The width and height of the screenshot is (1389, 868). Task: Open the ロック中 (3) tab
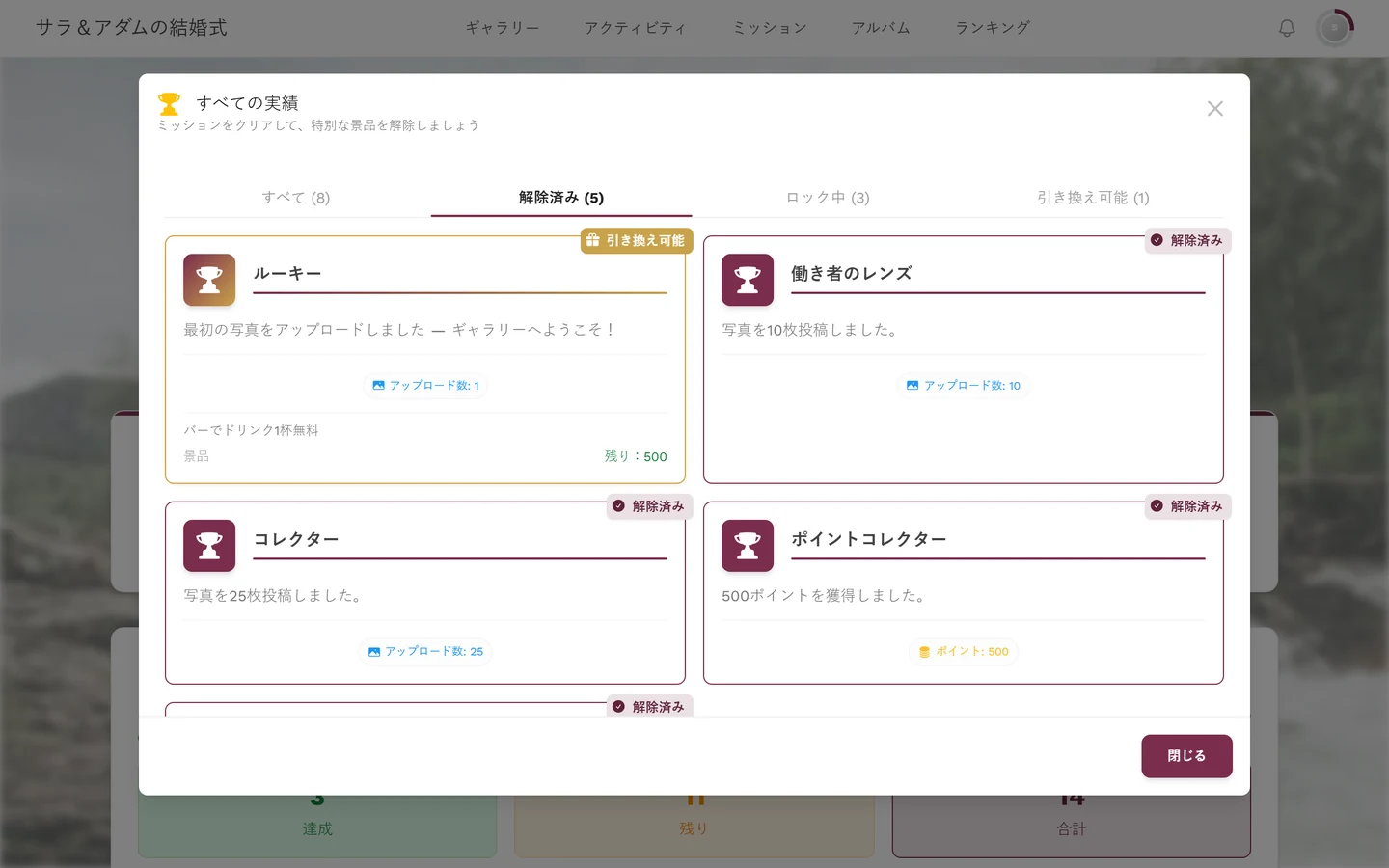tap(828, 198)
